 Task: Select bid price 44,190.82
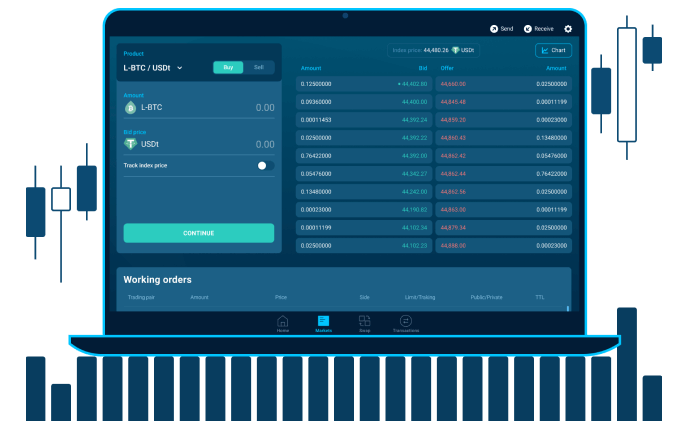pos(414,210)
